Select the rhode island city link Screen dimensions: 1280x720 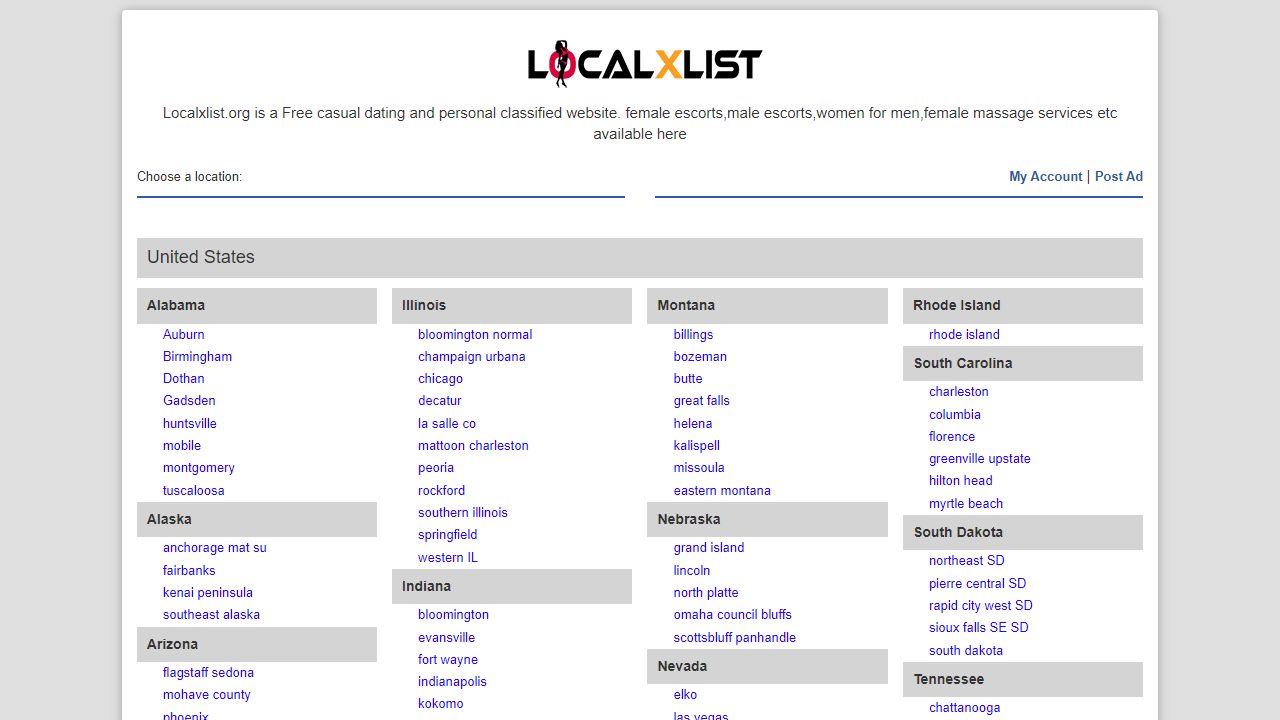[964, 334]
